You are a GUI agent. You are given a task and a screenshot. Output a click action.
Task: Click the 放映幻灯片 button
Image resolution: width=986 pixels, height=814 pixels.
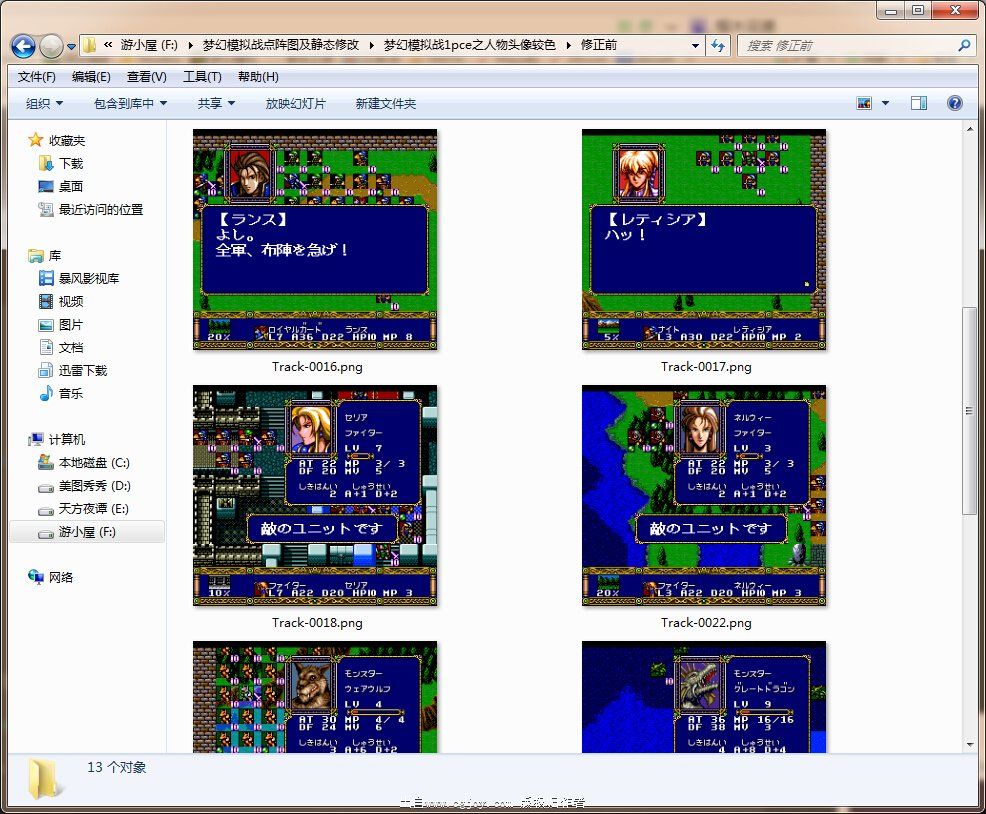click(295, 103)
